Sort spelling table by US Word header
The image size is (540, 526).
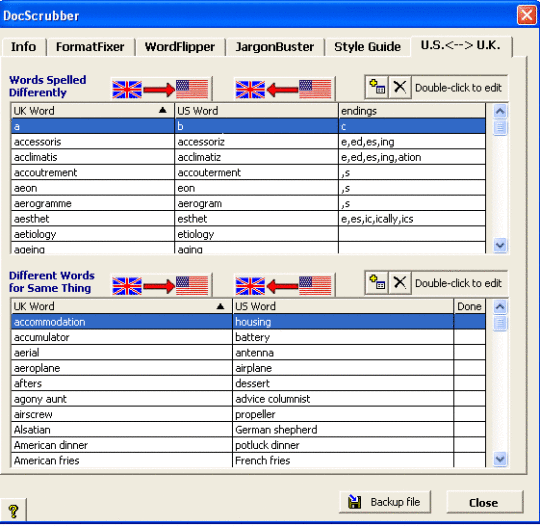(x=256, y=111)
